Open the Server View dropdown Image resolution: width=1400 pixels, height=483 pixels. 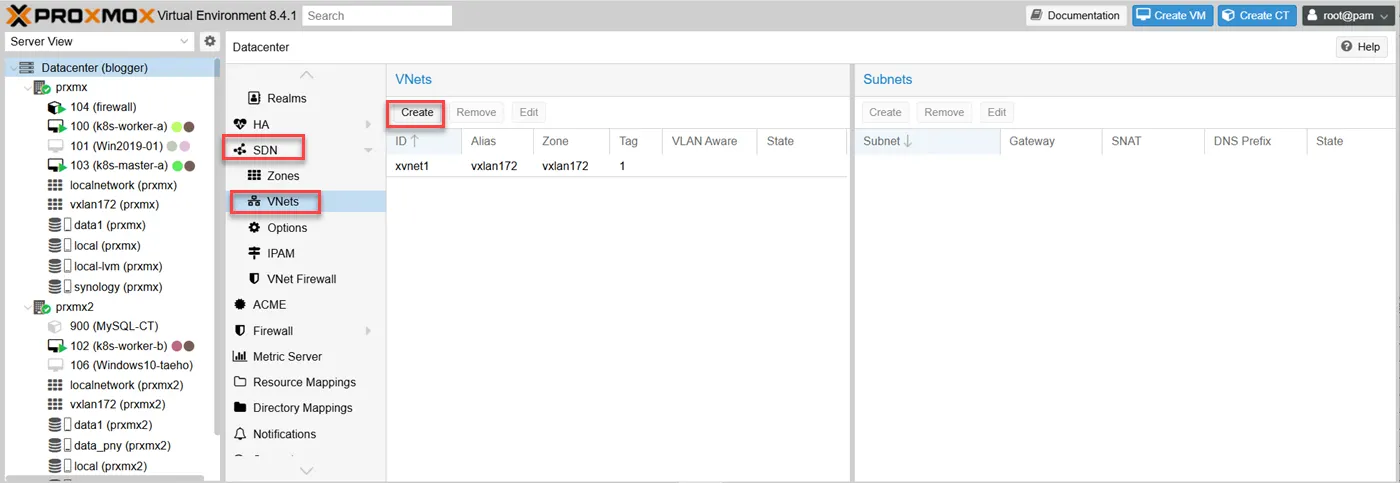99,41
